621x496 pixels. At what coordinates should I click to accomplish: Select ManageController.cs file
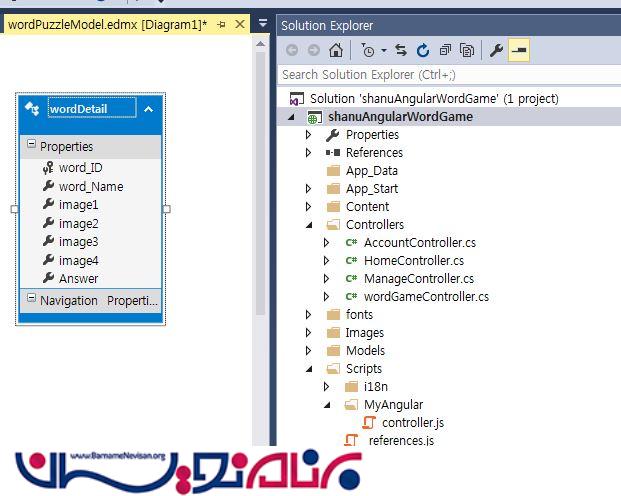point(419,279)
